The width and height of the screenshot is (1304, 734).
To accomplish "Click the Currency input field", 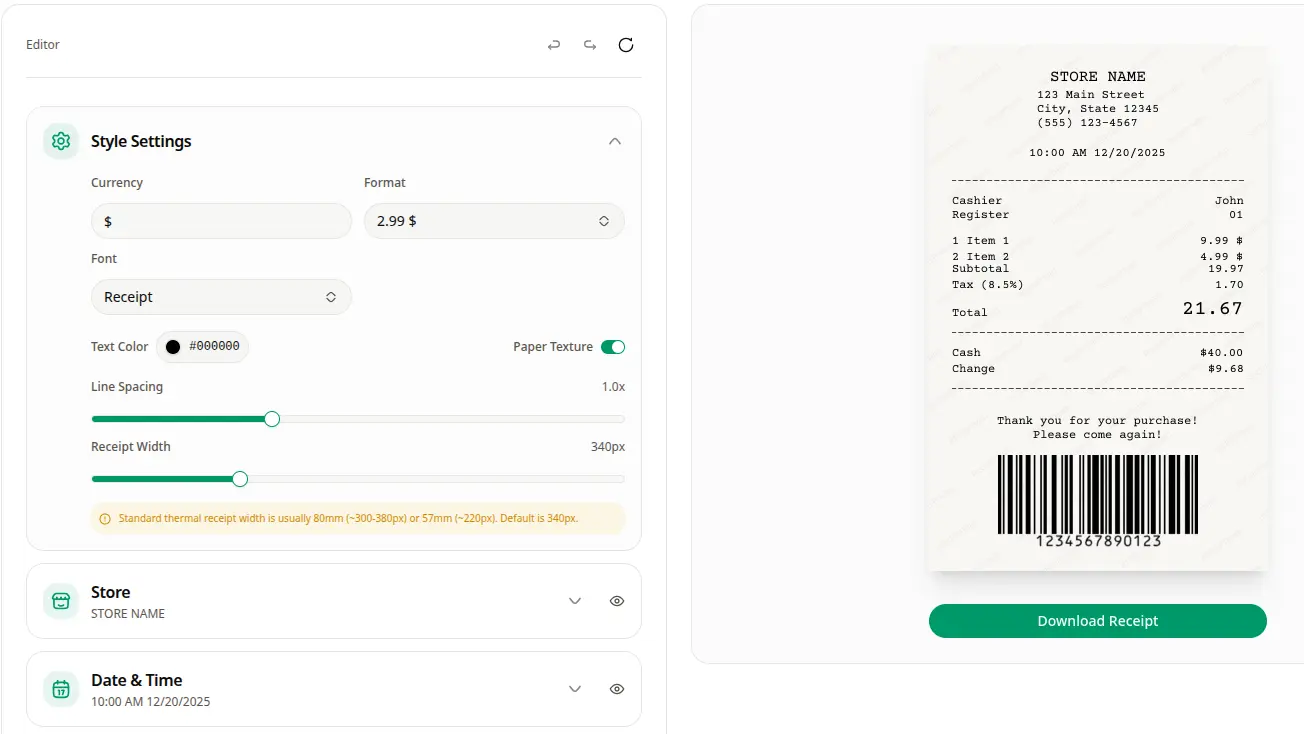I will [221, 220].
